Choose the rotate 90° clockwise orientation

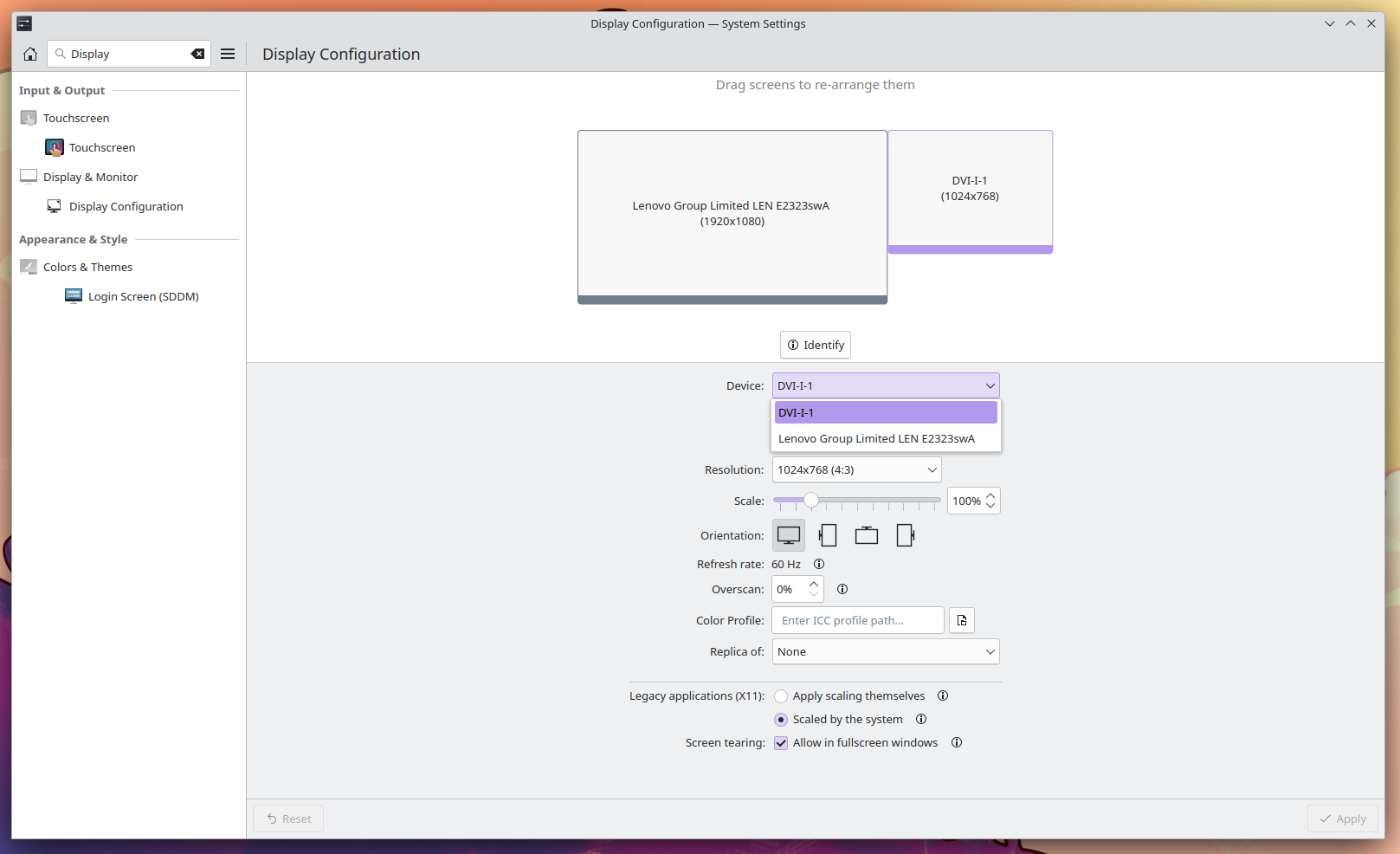click(x=905, y=535)
